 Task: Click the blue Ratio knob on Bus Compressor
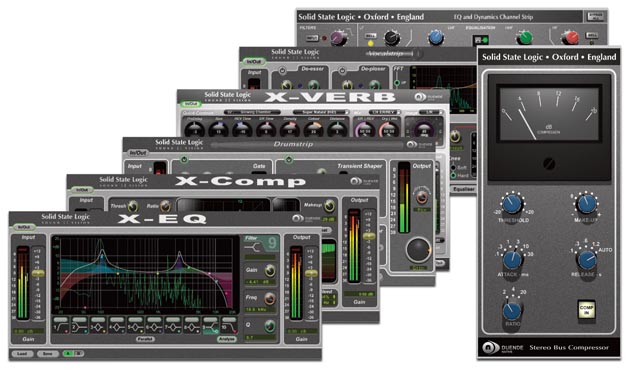click(x=512, y=311)
